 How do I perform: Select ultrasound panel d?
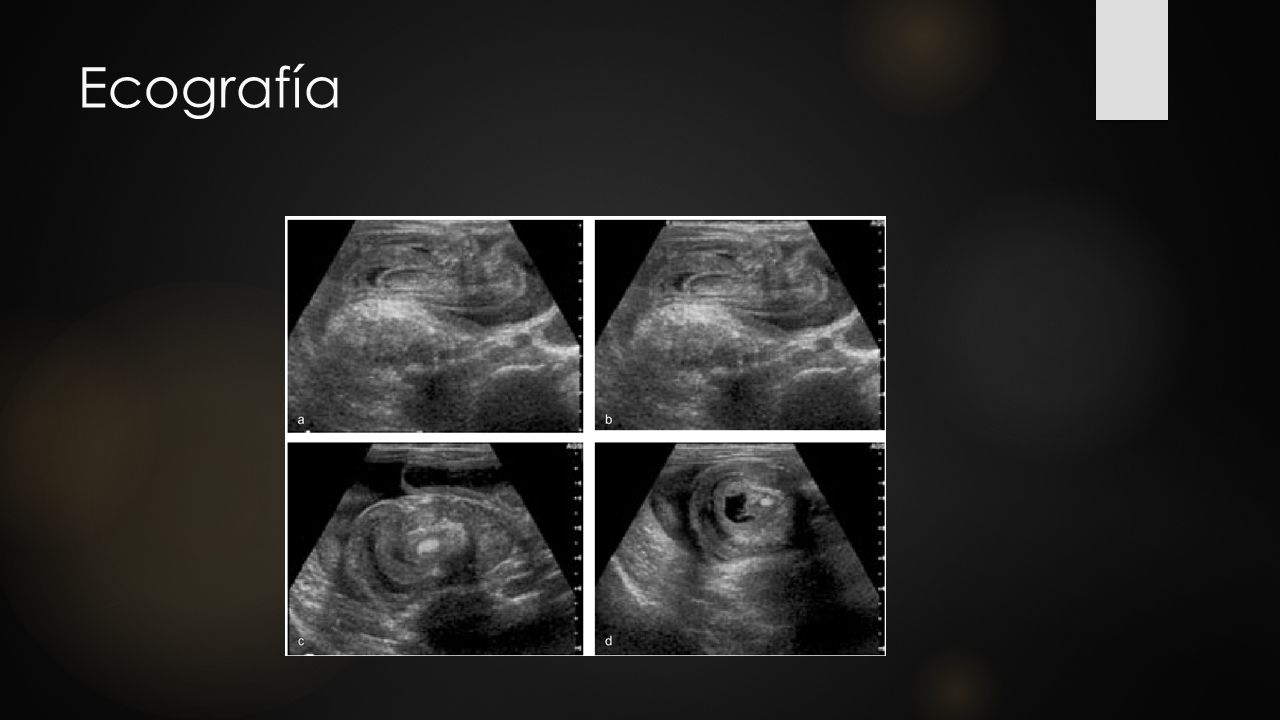coord(739,548)
